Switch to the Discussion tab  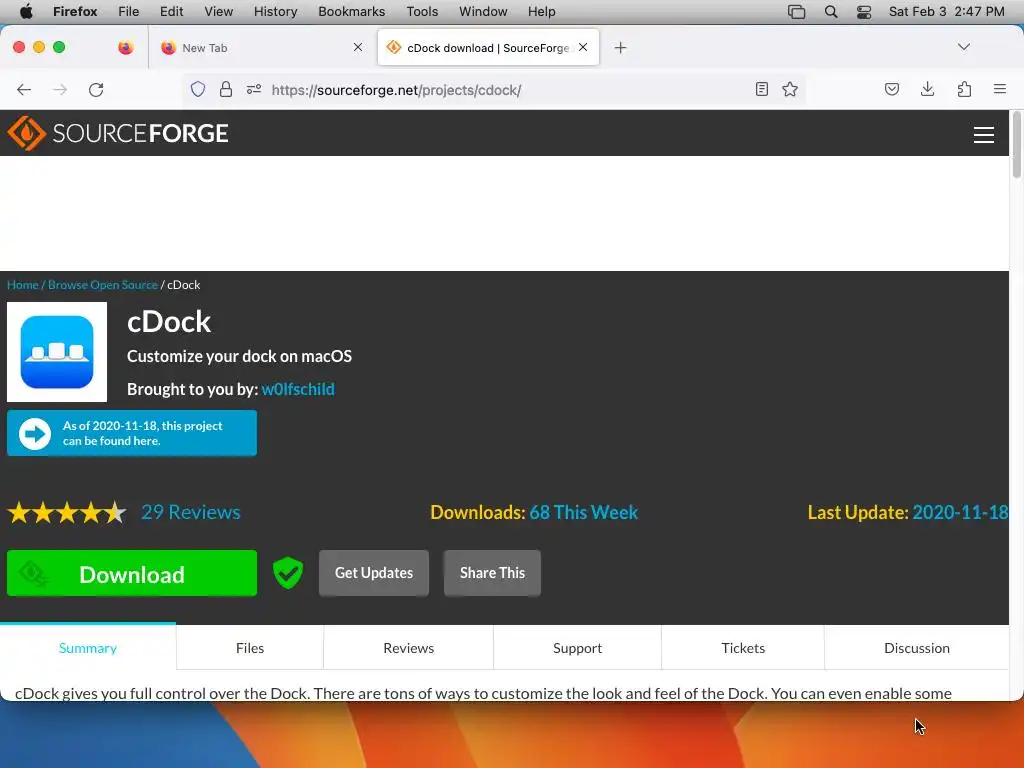(917, 648)
